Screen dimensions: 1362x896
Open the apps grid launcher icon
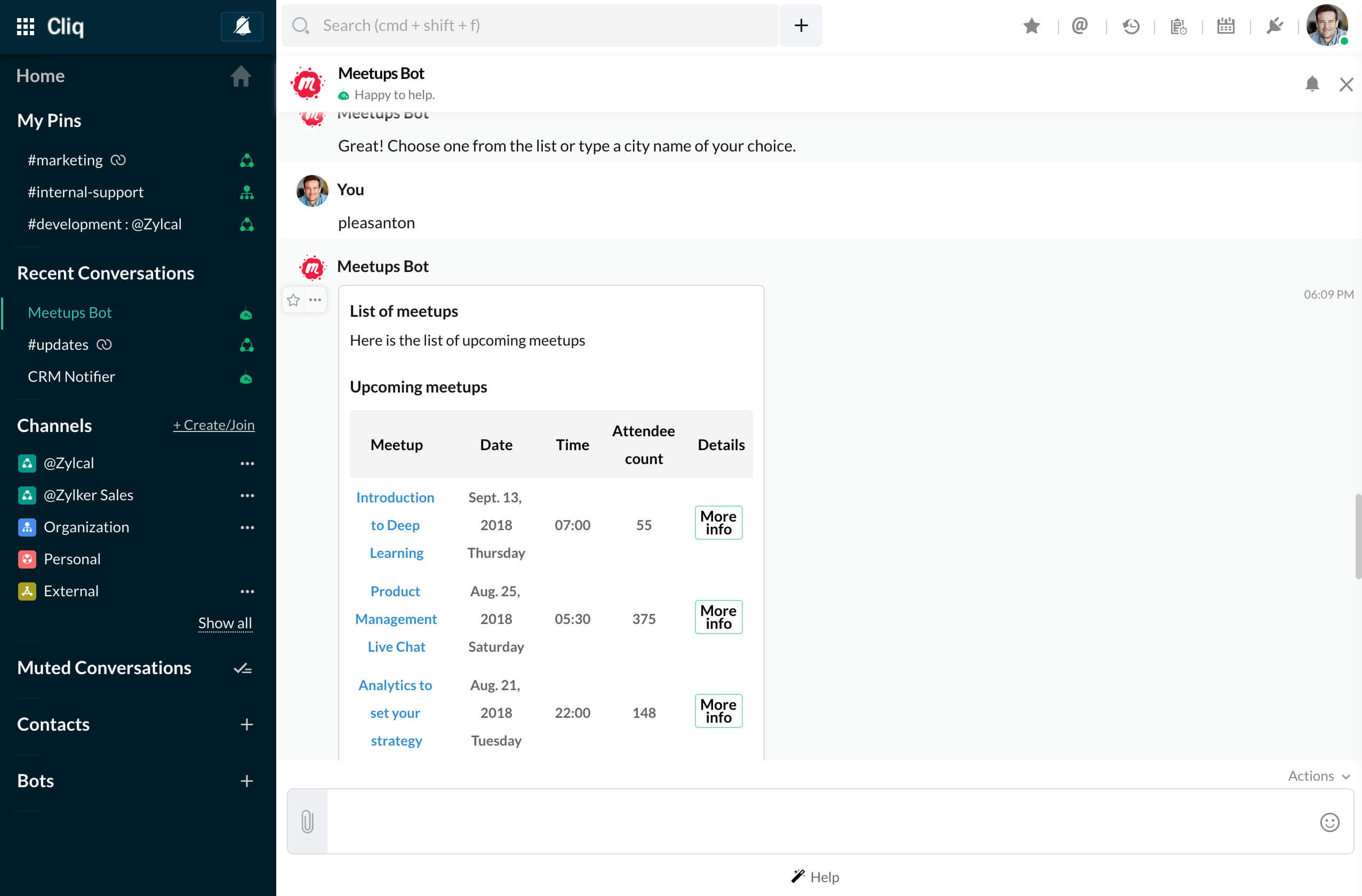click(25, 26)
